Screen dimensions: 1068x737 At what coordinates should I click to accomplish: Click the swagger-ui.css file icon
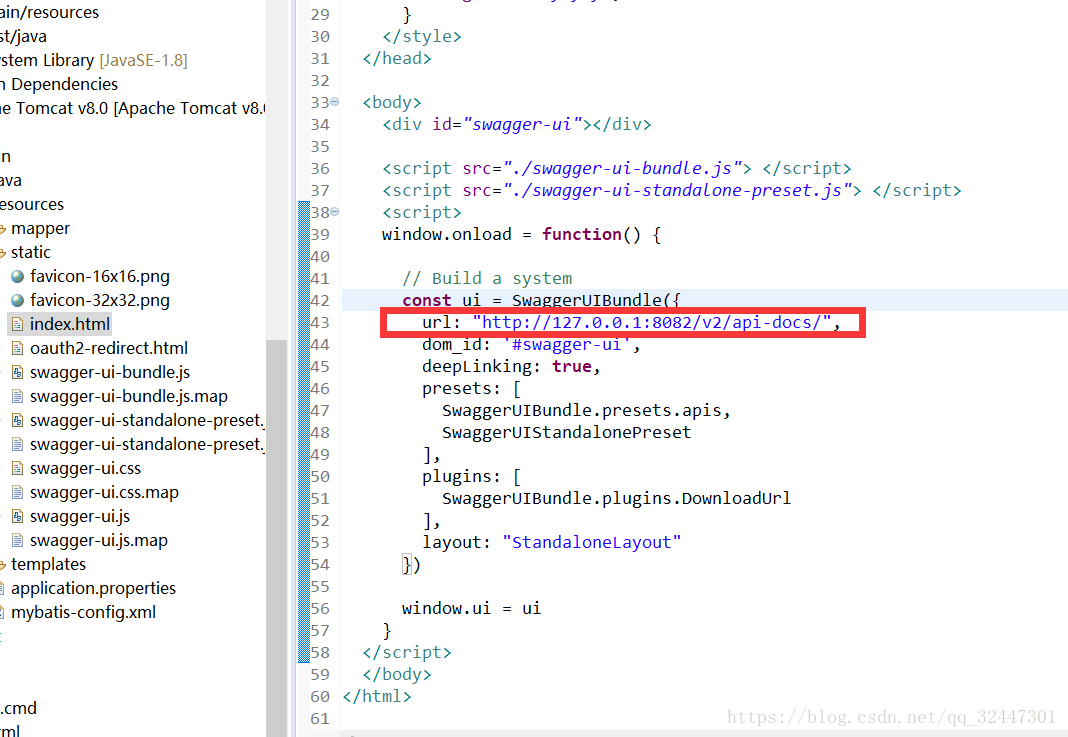click(x=18, y=469)
